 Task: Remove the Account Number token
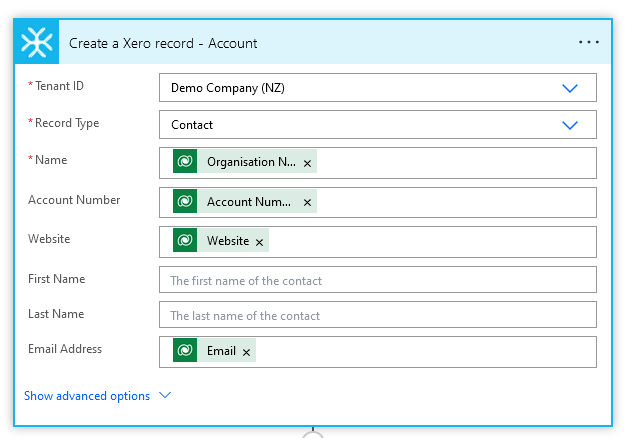(x=307, y=202)
